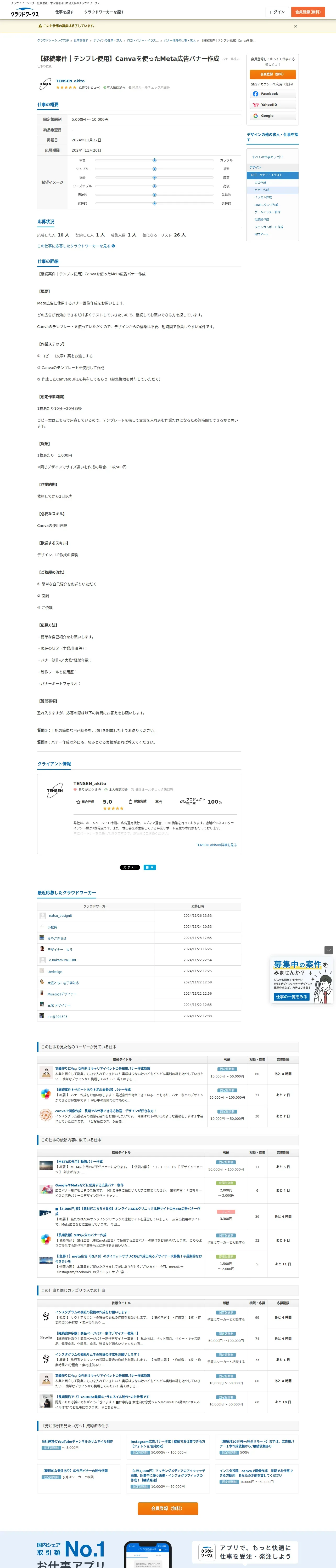Open みやざきちは avatar in applicants list
Viewport: 336px width, 1568px height.
pos(42,937)
